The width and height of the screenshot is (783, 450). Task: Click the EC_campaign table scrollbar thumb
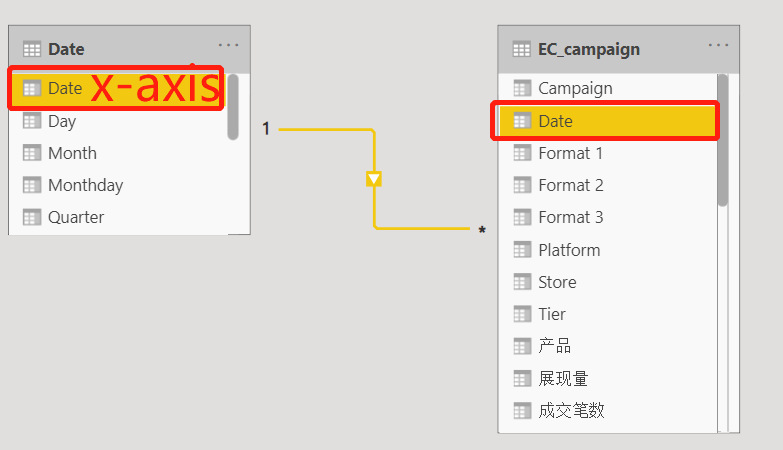tap(723, 140)
